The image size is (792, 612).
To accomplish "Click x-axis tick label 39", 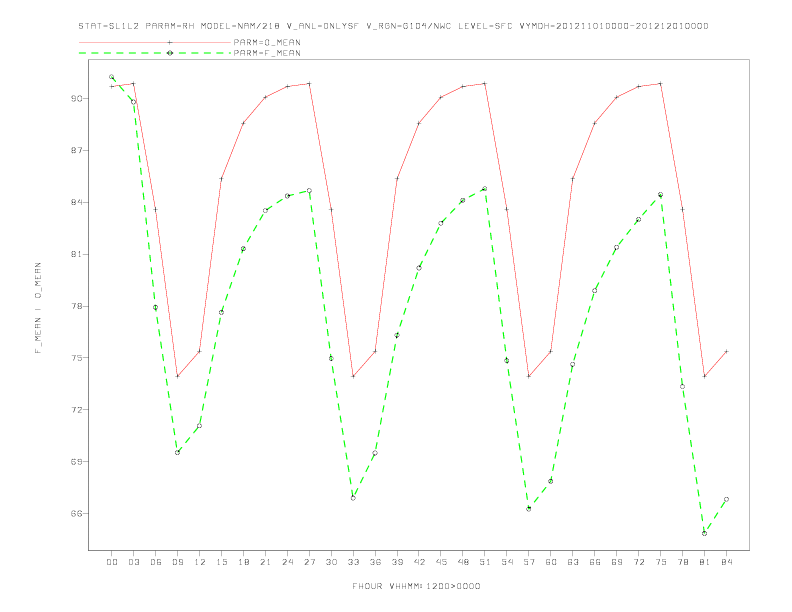I will click(x=397, y=562).
